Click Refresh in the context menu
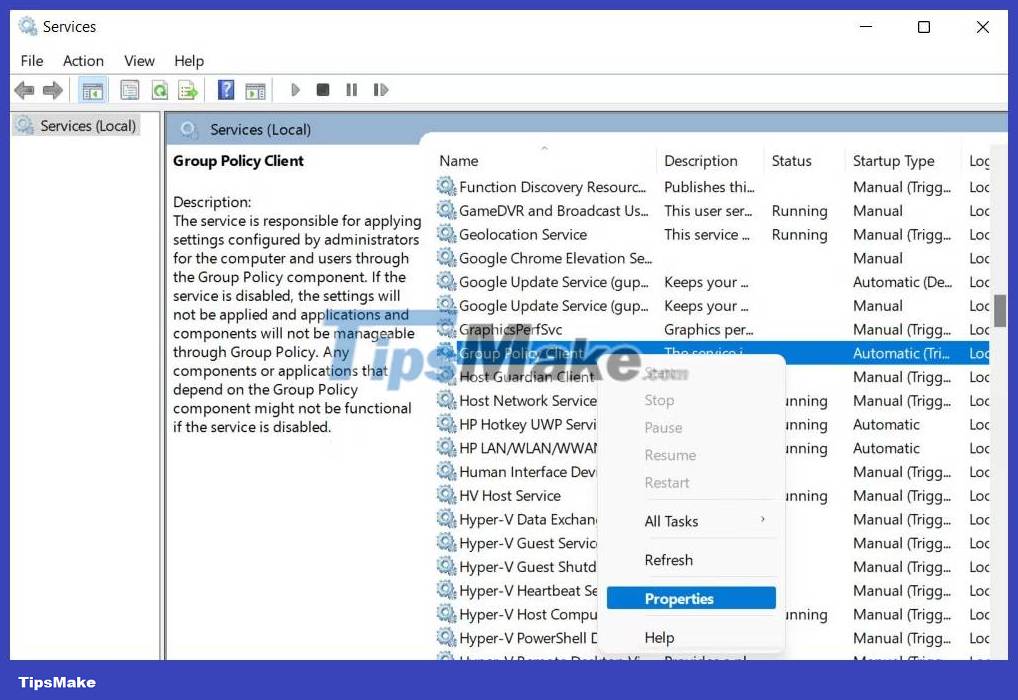This screenshot has width=1018, height=700. (x=669, y=559)
